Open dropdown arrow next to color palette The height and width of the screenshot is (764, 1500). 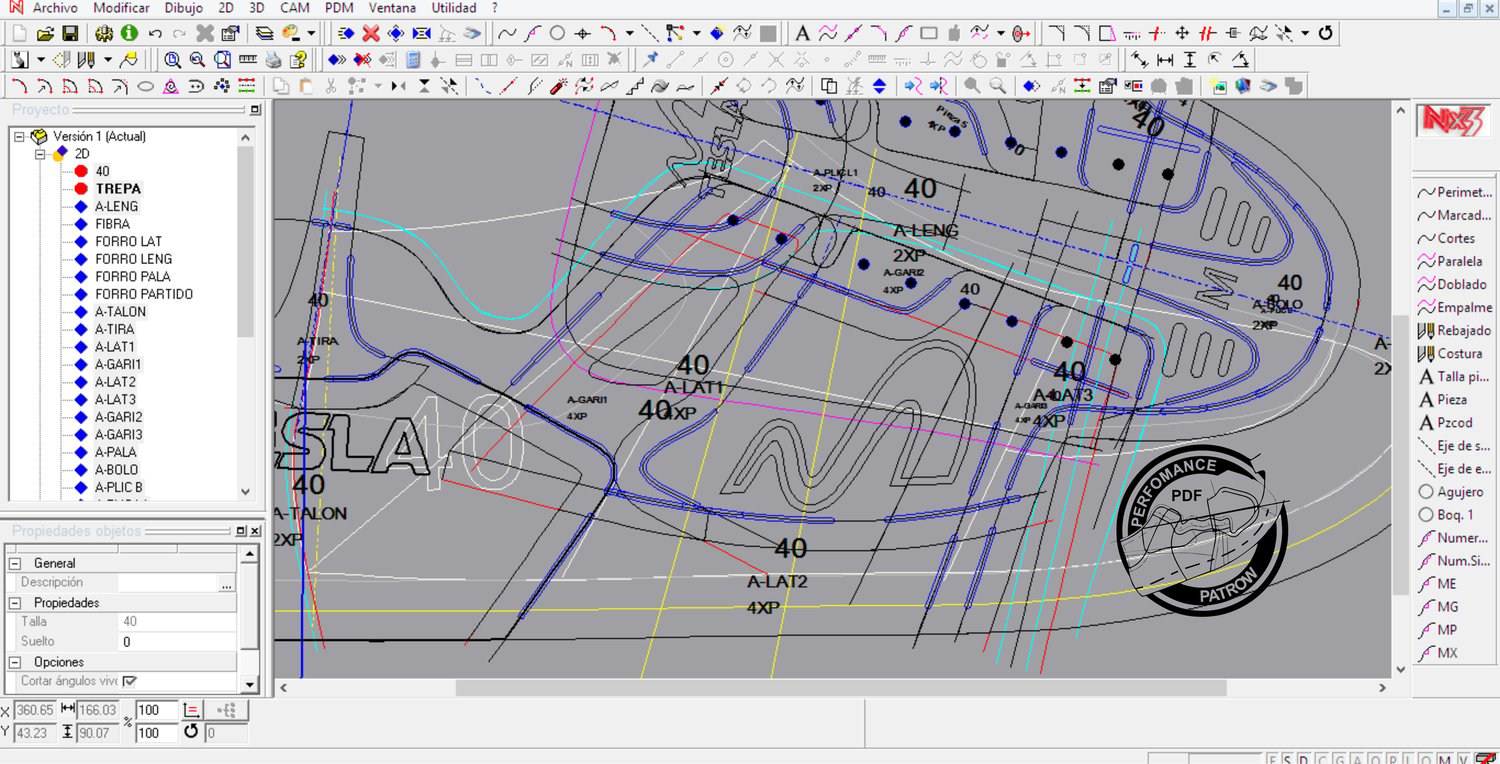tap(311, 33)
